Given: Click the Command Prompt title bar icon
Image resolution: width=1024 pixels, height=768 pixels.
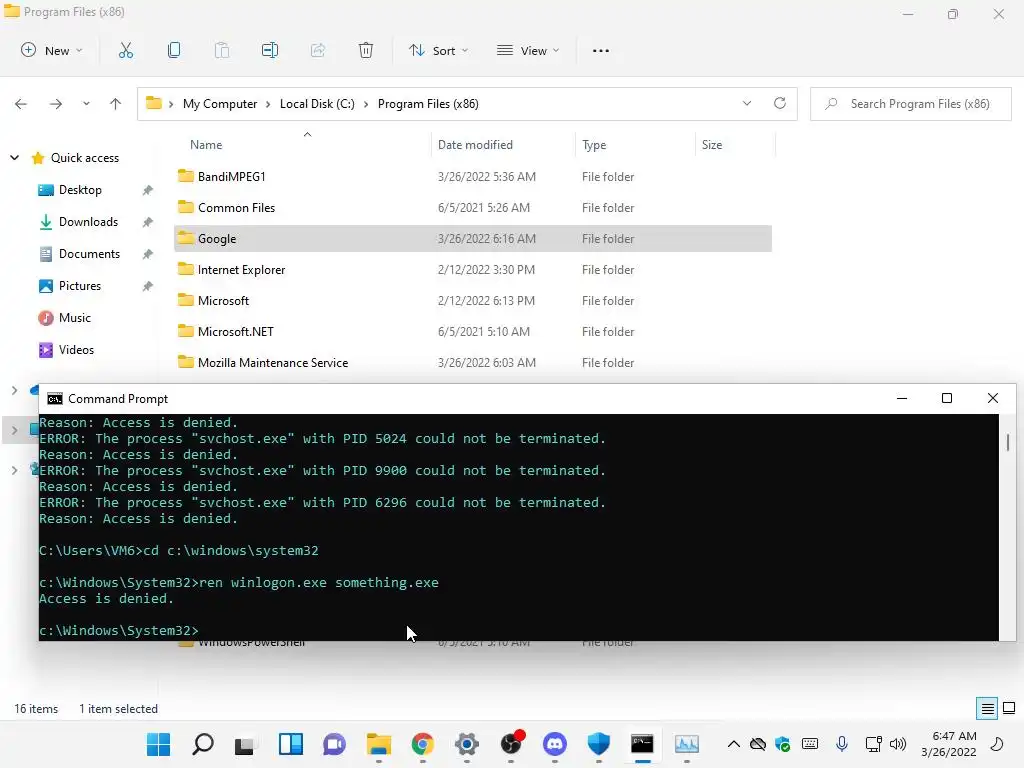Looking at the screenshot, I should (55, 398).
